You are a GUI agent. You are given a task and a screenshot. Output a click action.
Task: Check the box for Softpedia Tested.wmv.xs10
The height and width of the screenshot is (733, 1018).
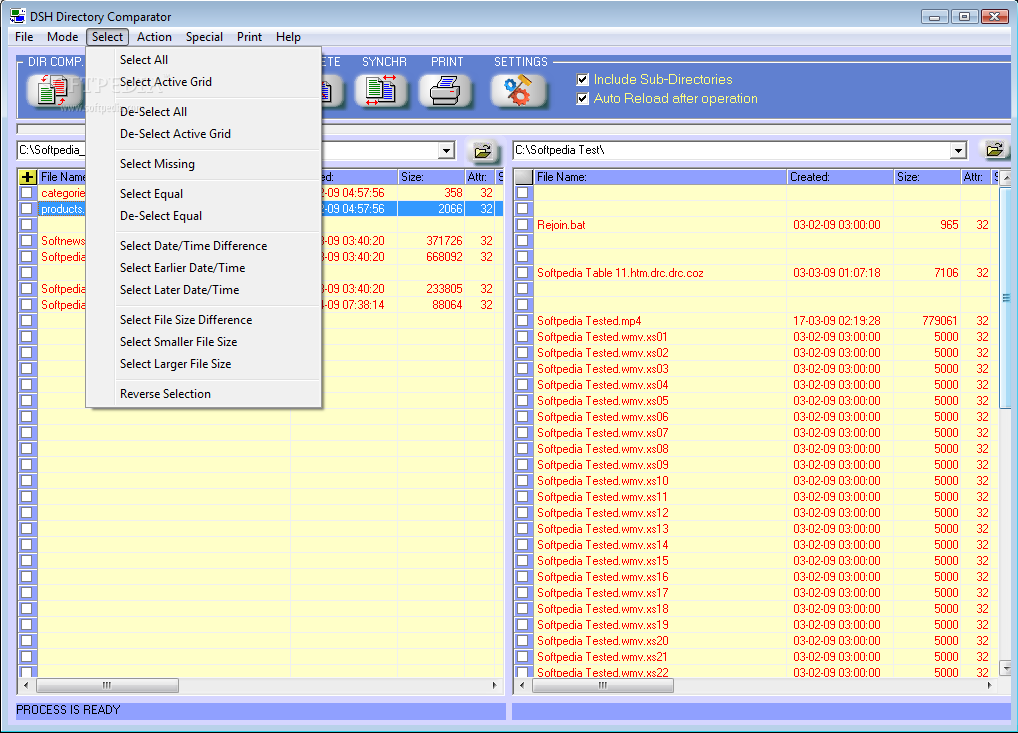pos(523,481)
